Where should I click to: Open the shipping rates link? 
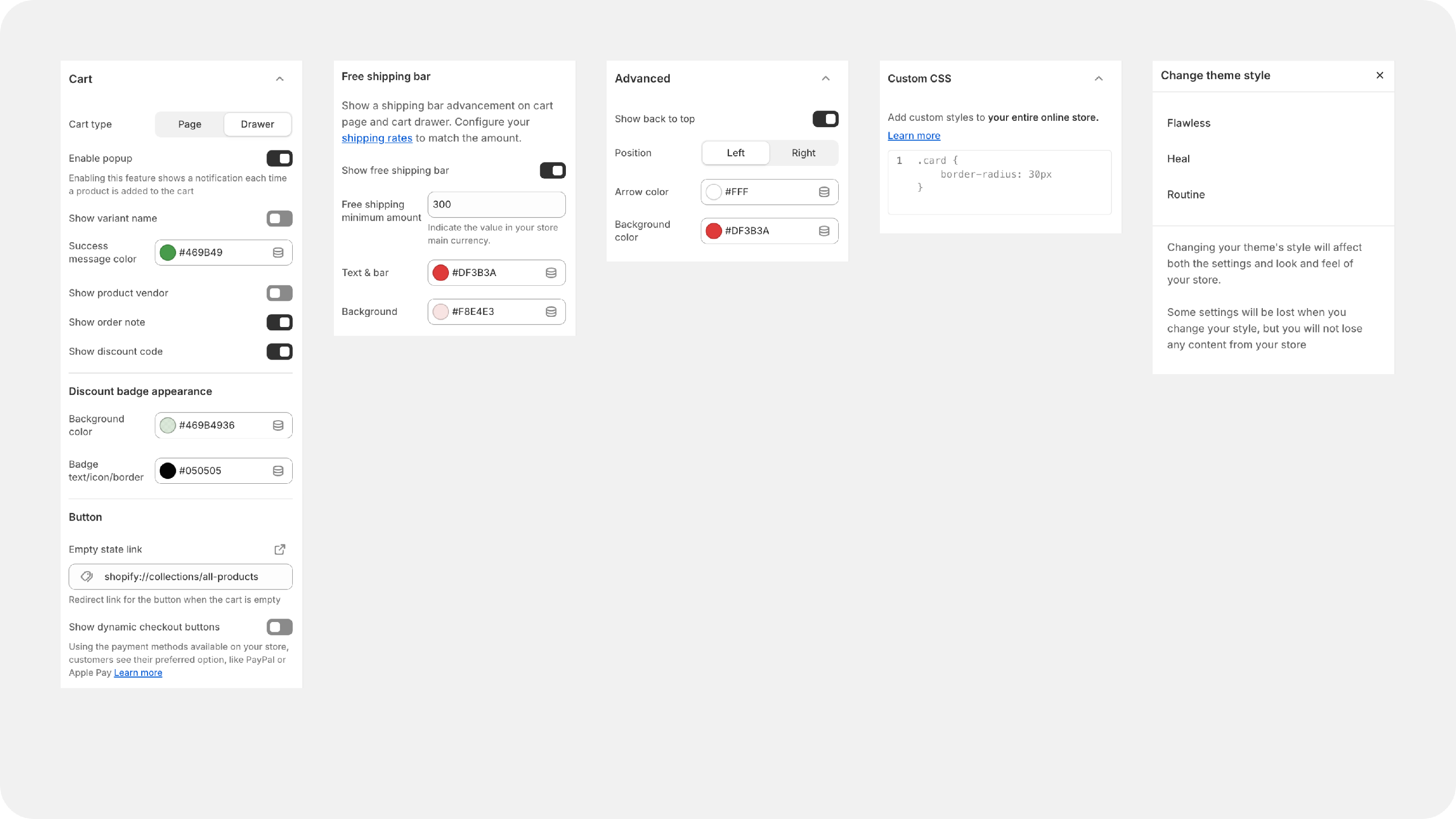[377, 138]
